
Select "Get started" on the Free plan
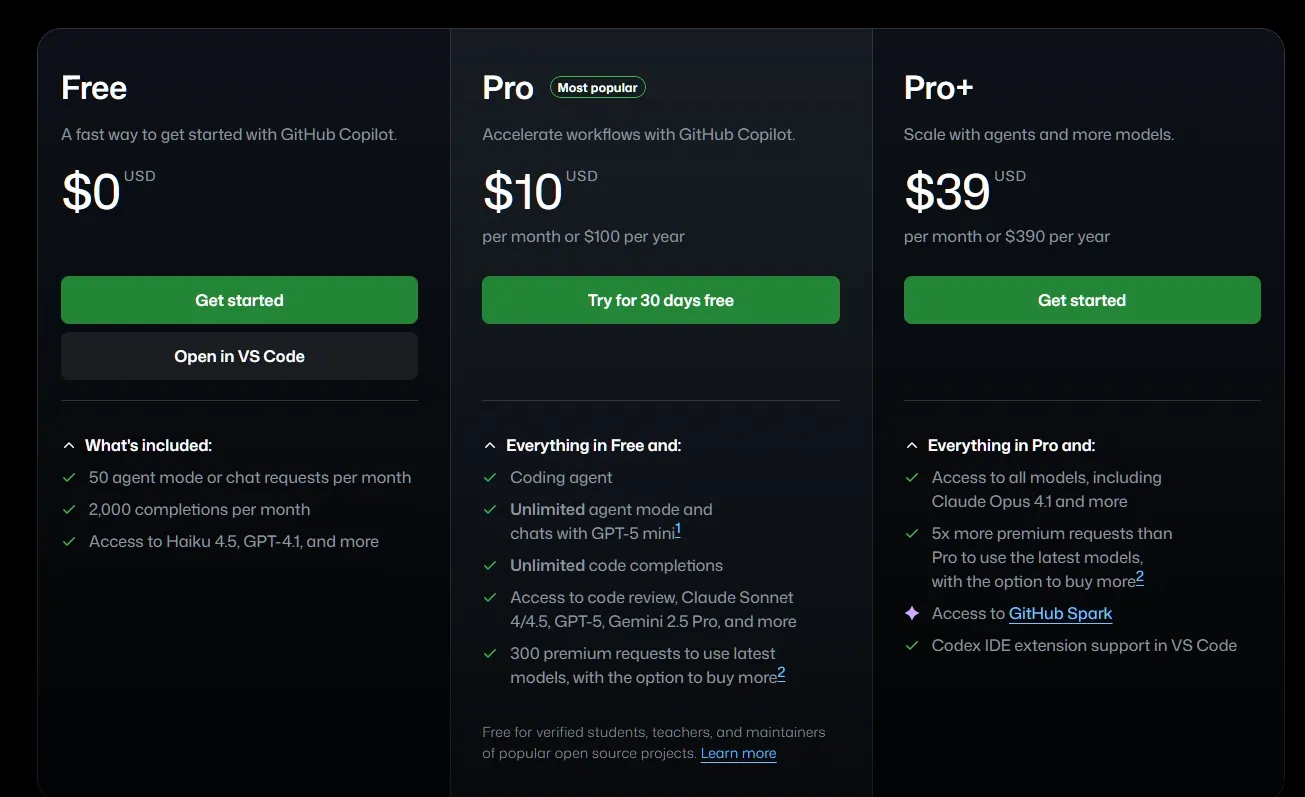pyautogui.click(x=239, y=300)
